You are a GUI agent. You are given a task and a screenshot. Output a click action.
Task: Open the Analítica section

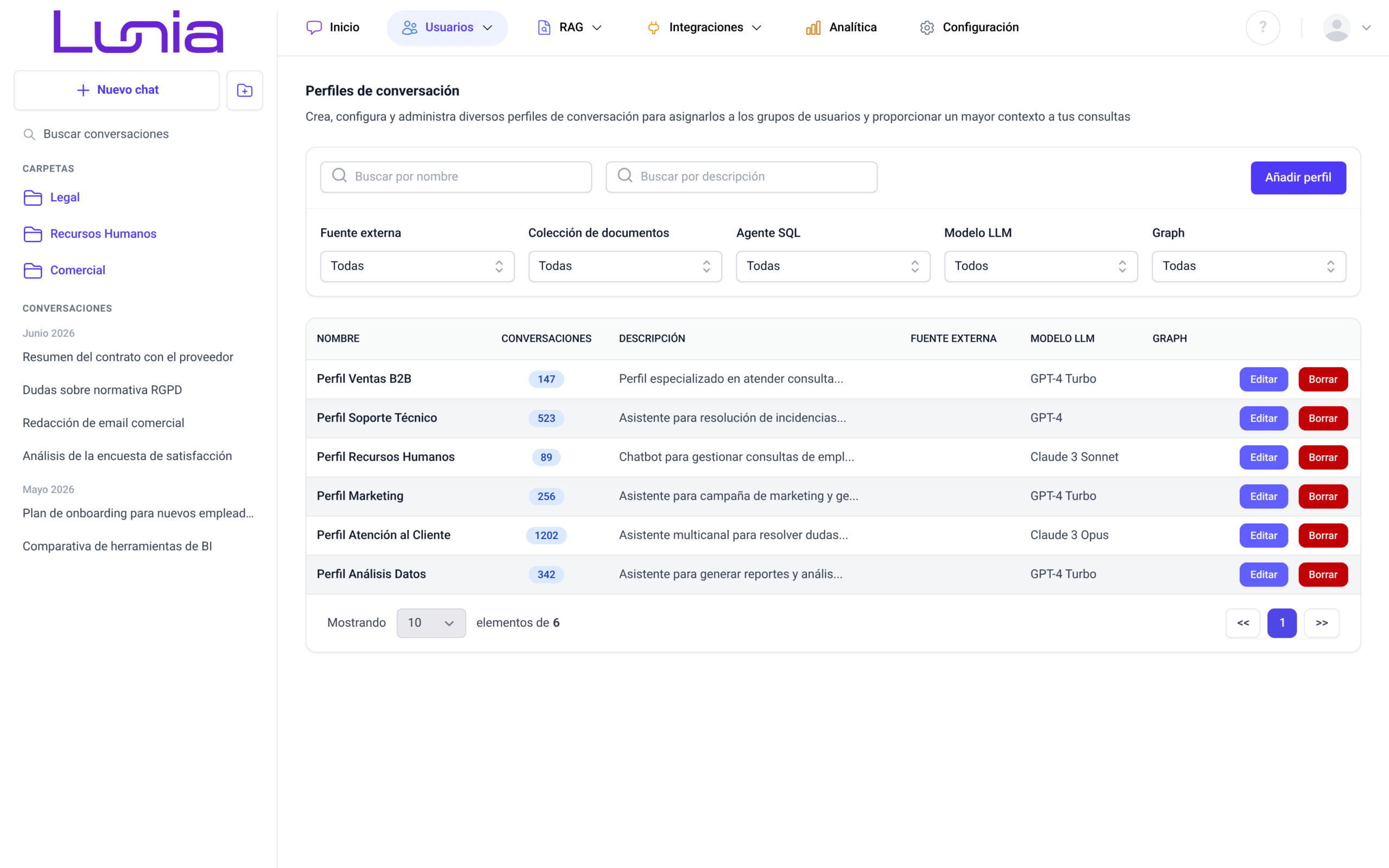pyautogui.click(x=842, y=28)
